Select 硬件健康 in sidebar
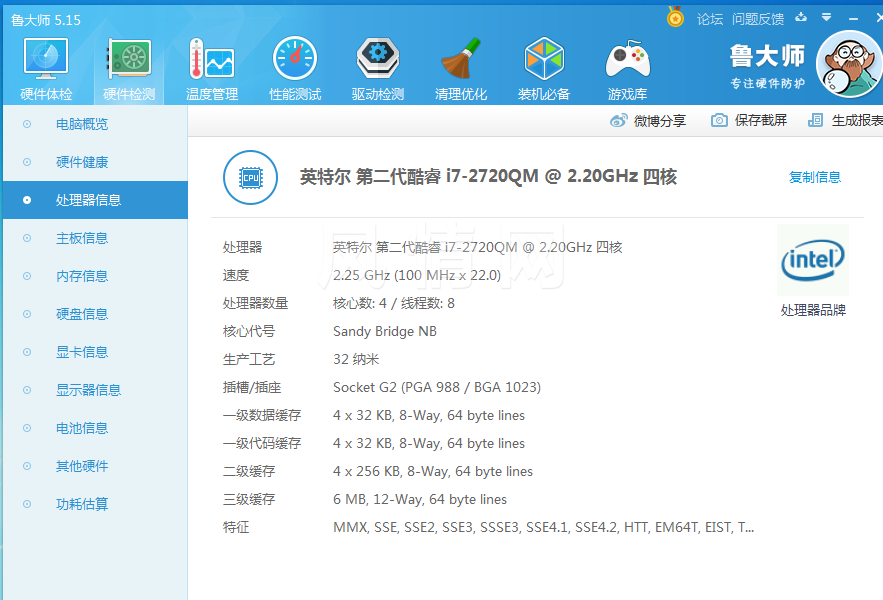The image size is (883, 600). (95, 162)
